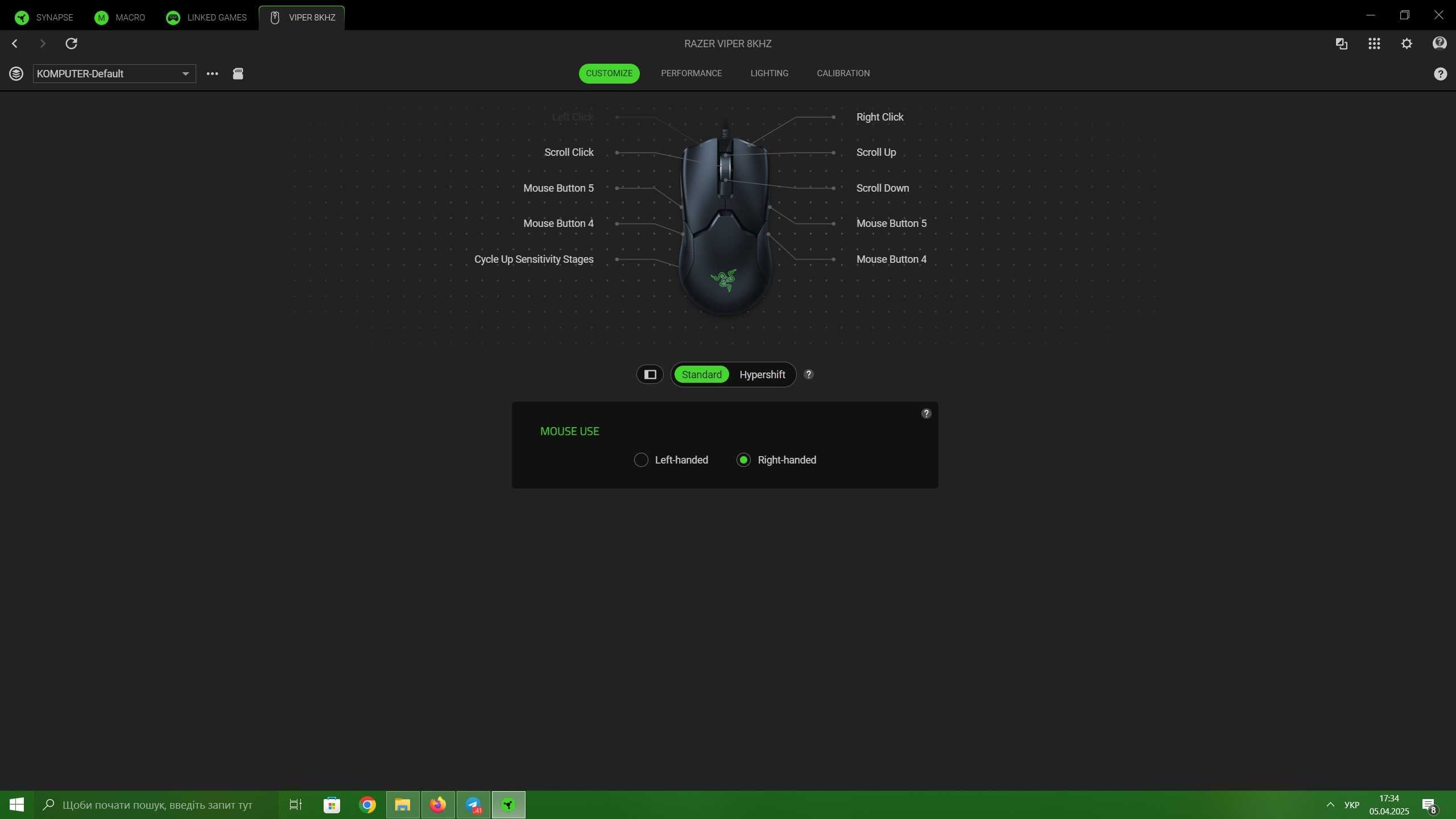Open the Customize page help icon

1440,73
